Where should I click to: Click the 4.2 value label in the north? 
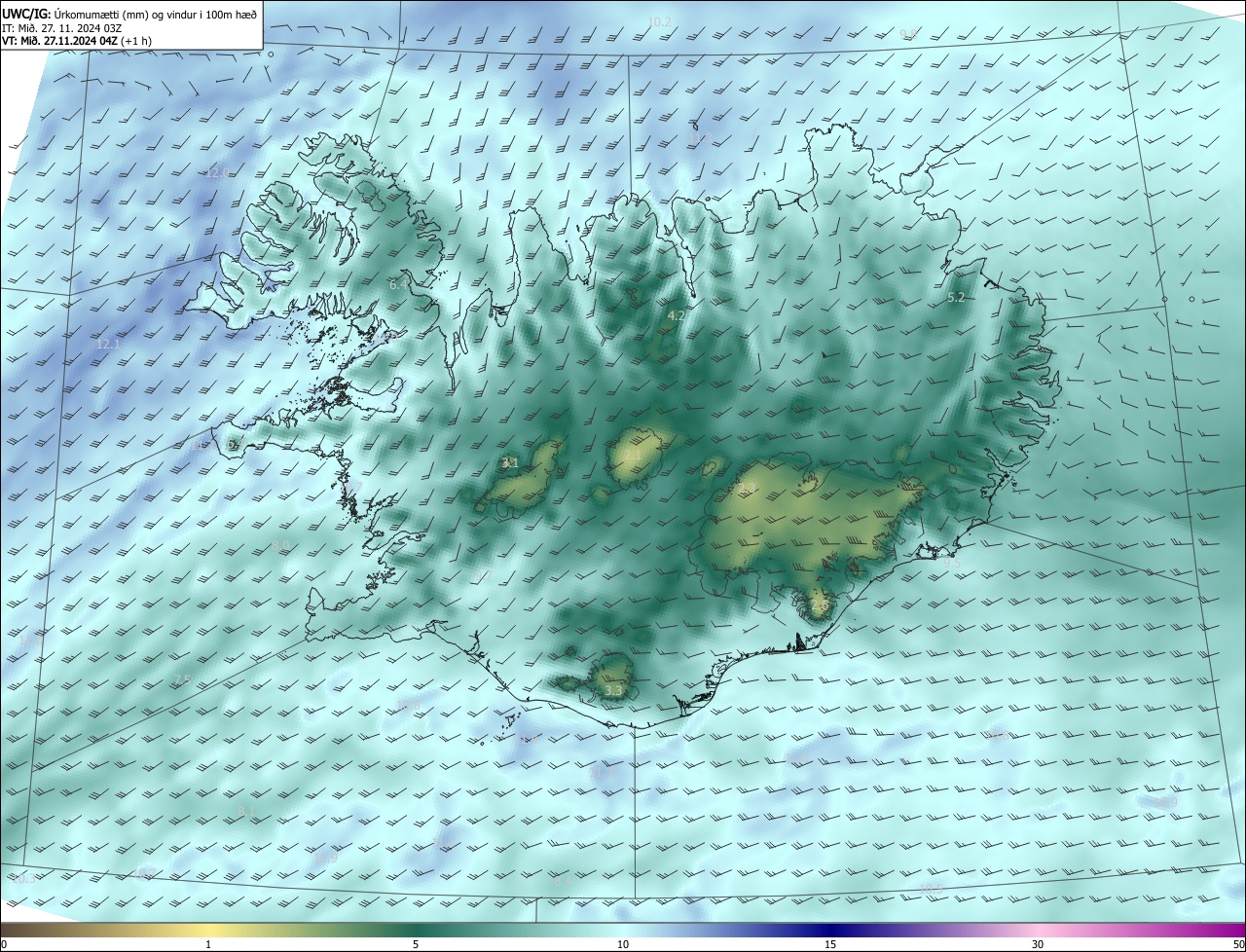(x=677, y=315)
